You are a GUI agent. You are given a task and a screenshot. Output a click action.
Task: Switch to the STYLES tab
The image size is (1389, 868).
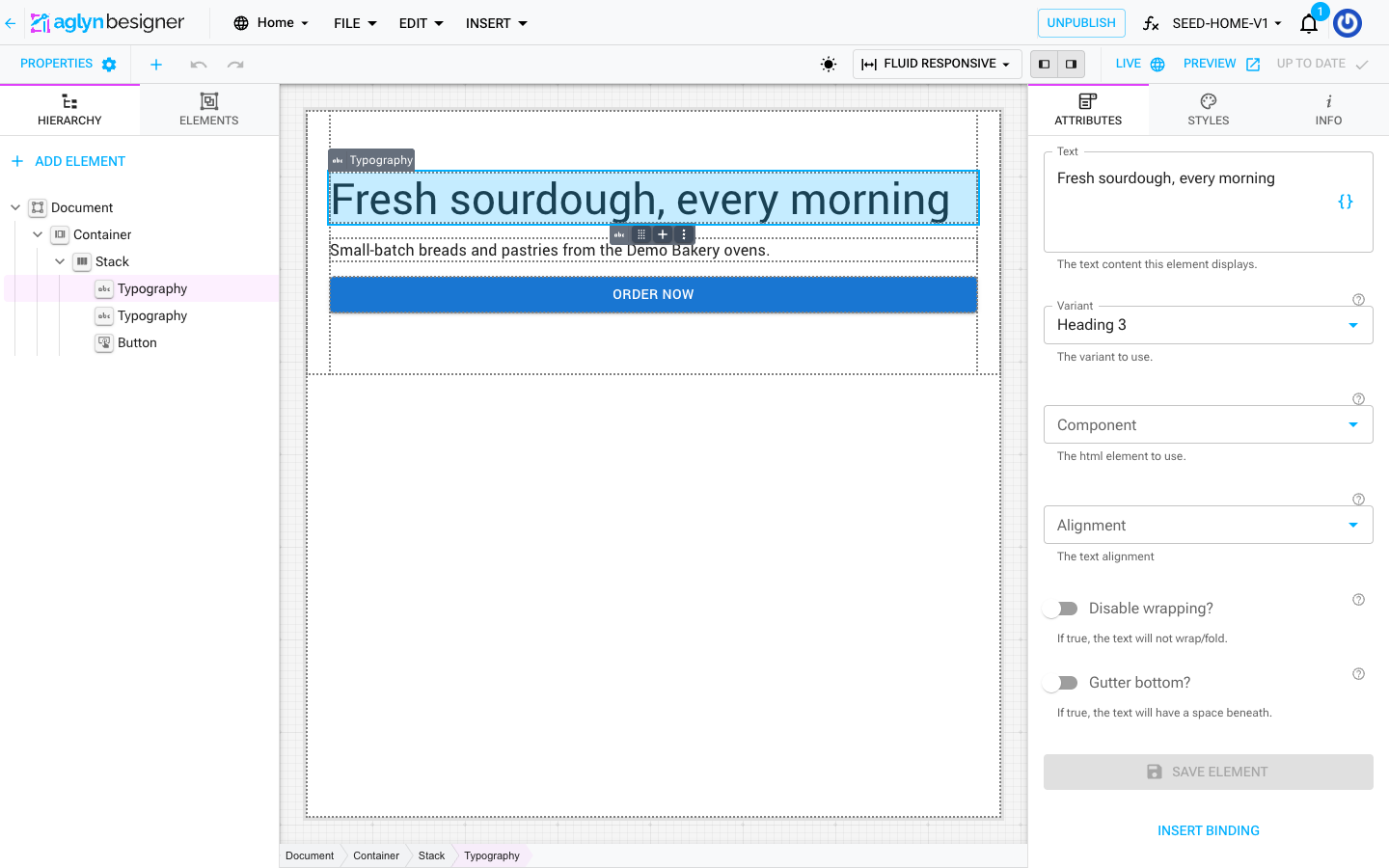point(1209,110)
